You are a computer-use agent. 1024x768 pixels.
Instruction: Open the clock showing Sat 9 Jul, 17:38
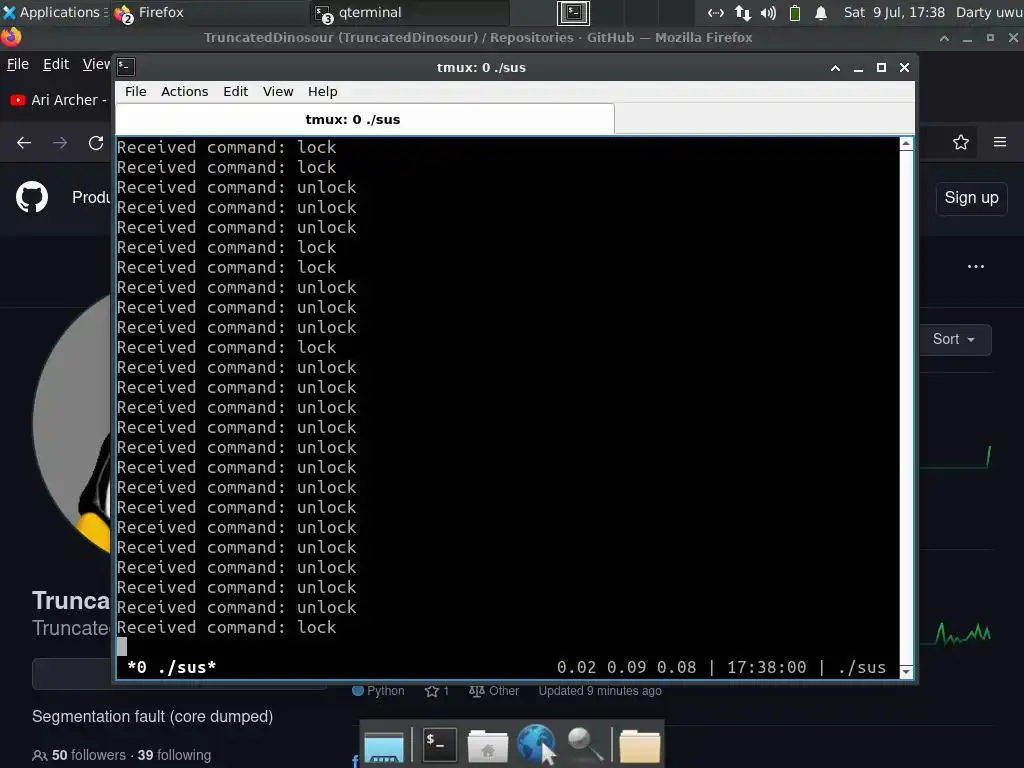point(894,12)
